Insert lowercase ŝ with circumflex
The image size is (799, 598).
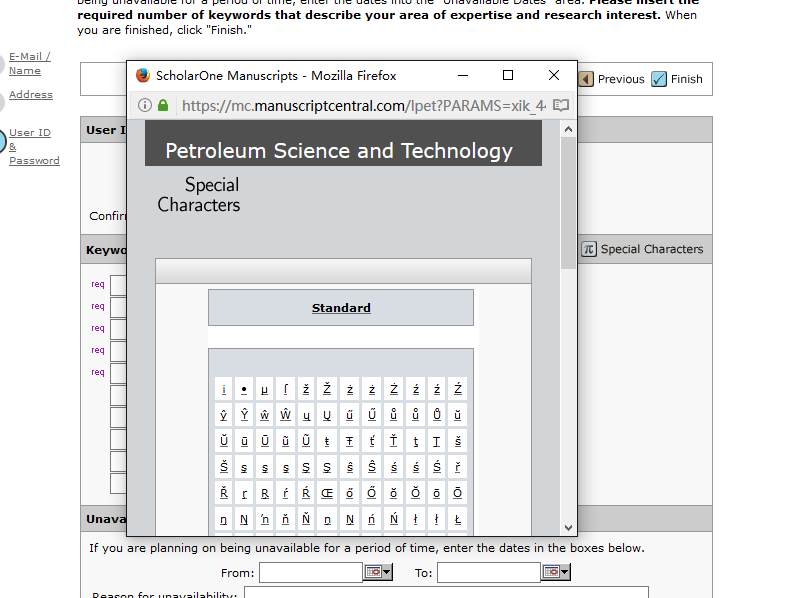click(x=350, y=467)
